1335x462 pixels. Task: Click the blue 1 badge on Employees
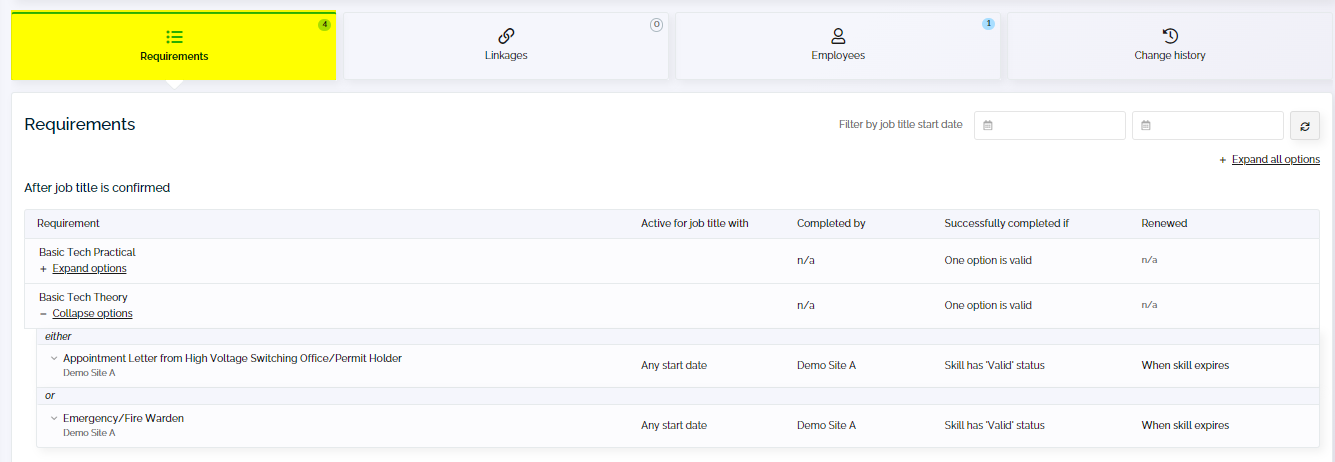click(x=988, y=24)
